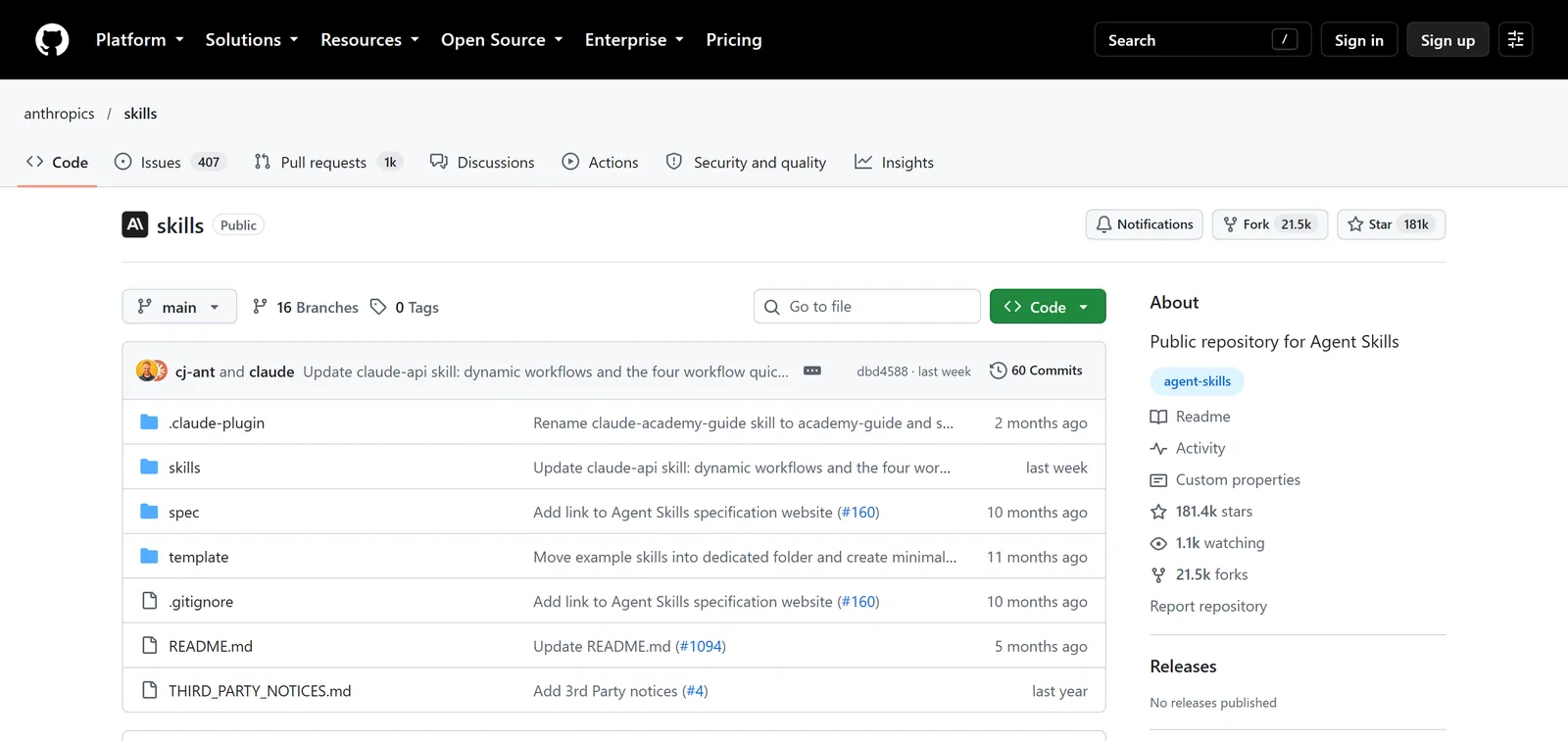This screenshot has height=741, width=1568.
Task: Open the Actions tab
Action: click(x=600, y=163)
